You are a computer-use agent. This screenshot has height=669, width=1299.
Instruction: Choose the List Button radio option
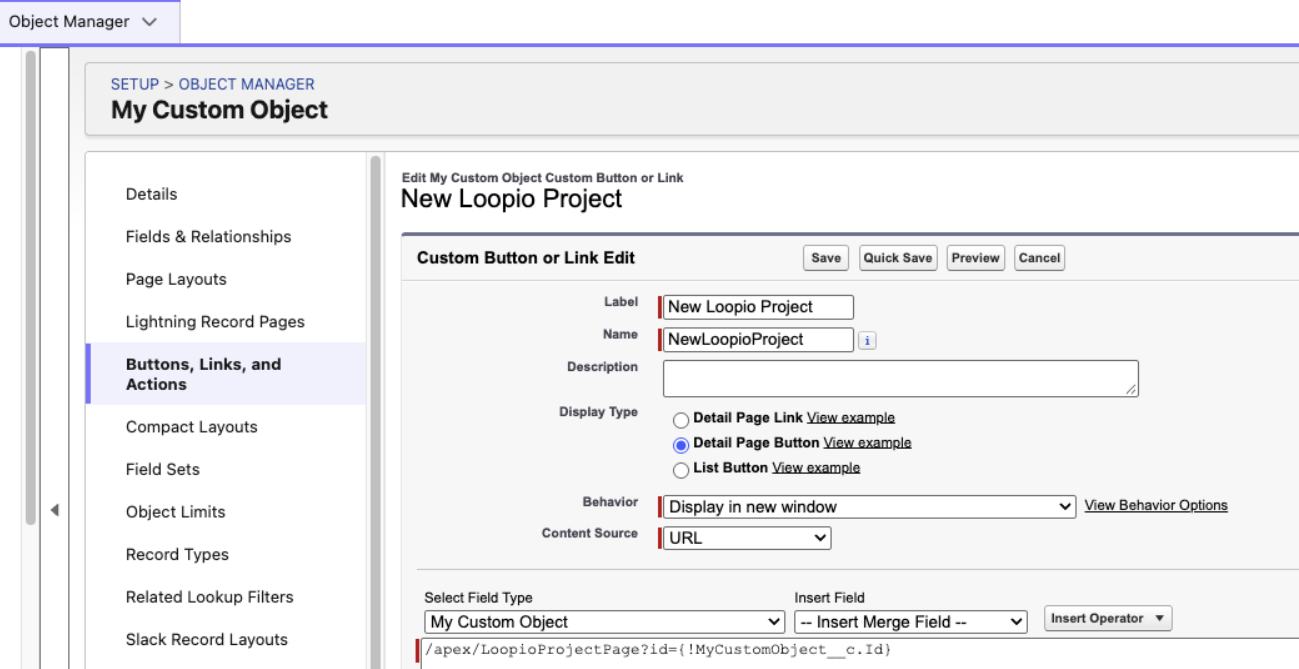pyautogui.click(x=681, y=470)
